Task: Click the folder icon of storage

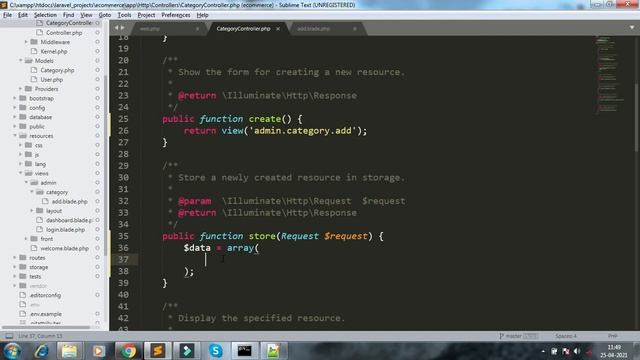Action: pyautogui.click(x=23, y=267)
